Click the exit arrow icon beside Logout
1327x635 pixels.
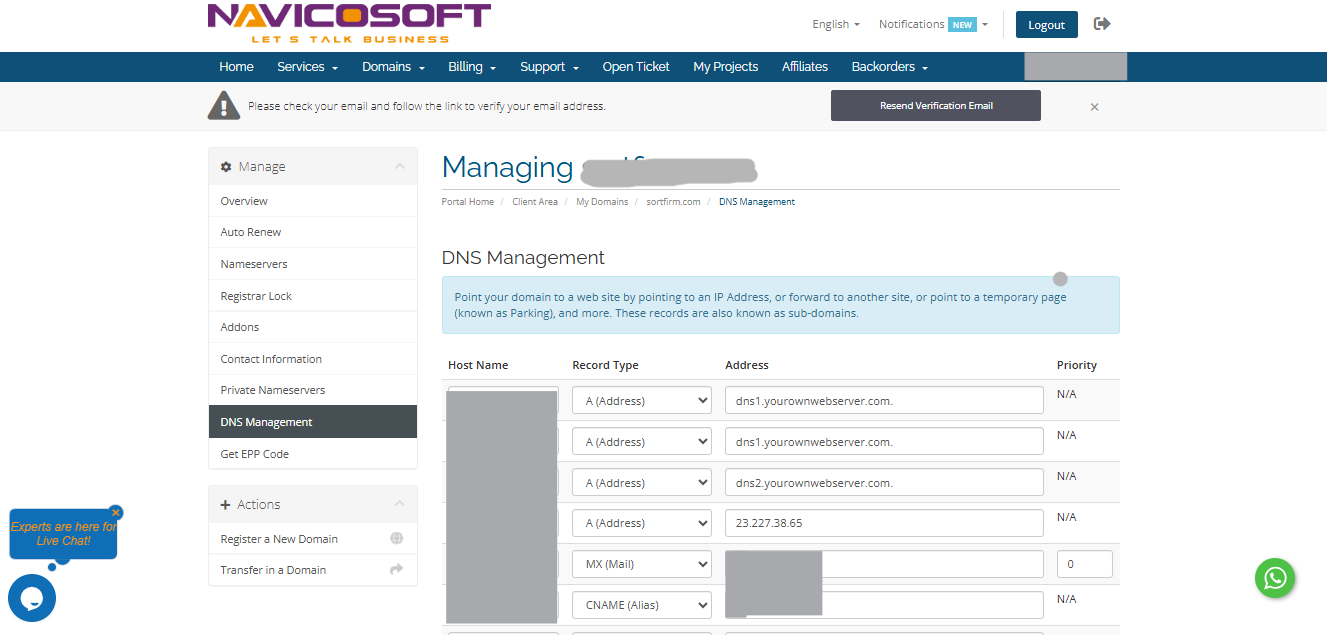[1102, 24]
